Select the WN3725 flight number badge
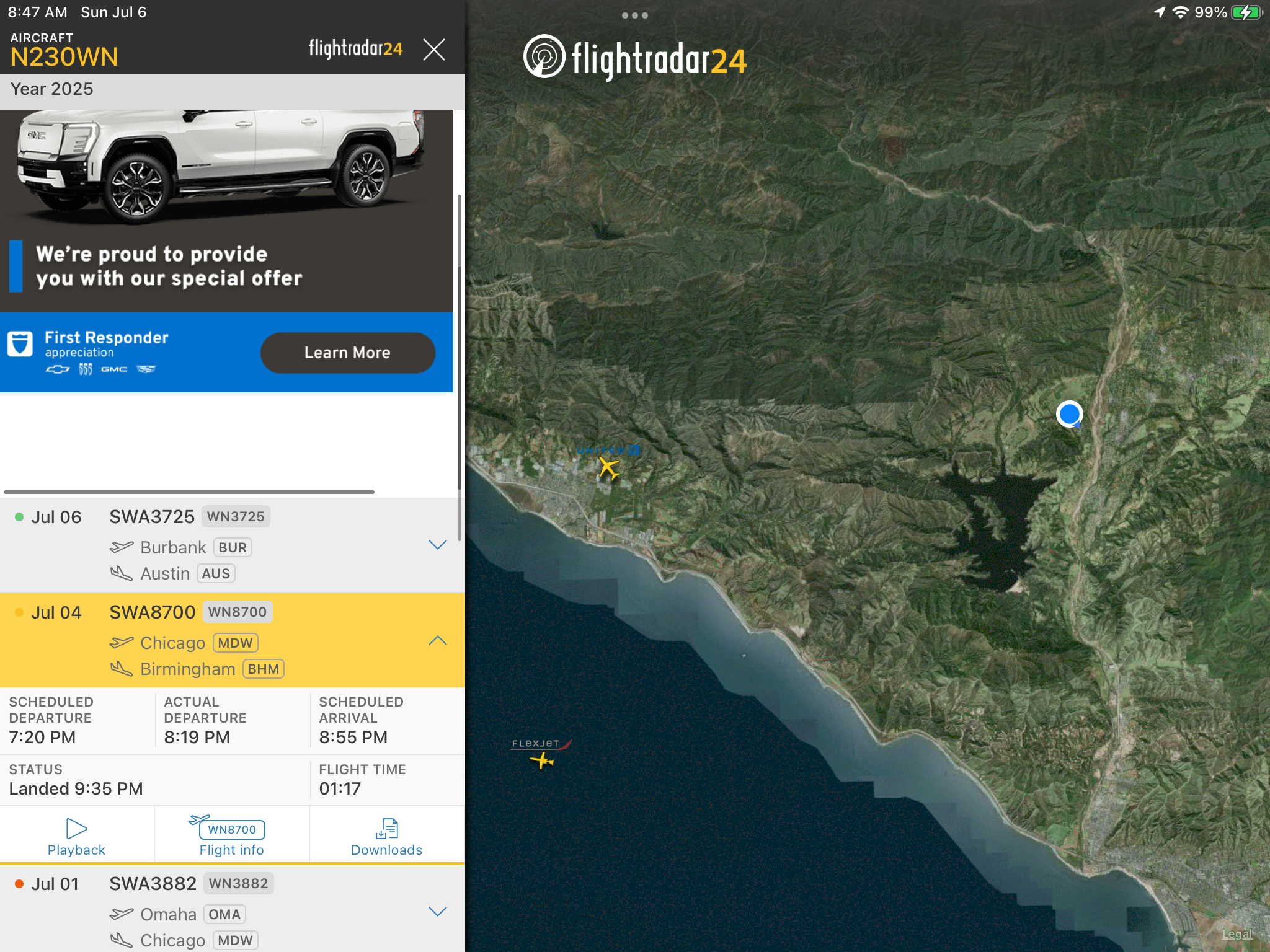 pos(236,516)
